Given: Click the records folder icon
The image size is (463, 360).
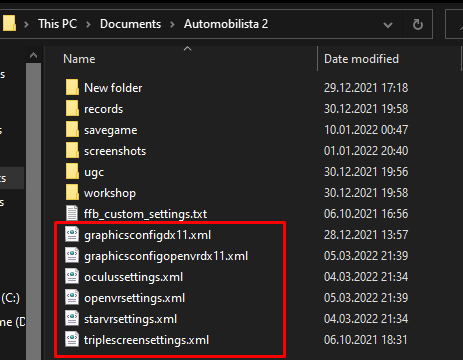Looking at the screenshot, I should click(72, 109).
